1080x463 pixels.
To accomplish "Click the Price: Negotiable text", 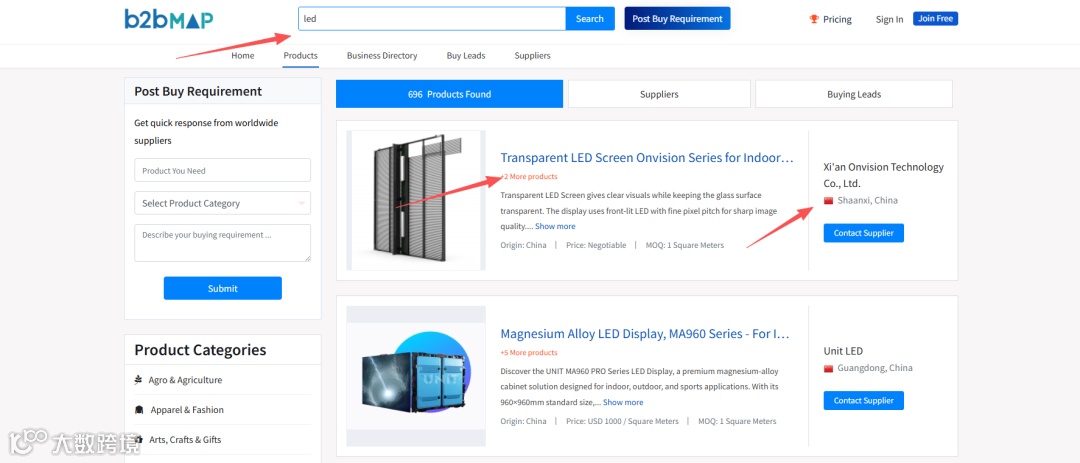I will (596, 245).
